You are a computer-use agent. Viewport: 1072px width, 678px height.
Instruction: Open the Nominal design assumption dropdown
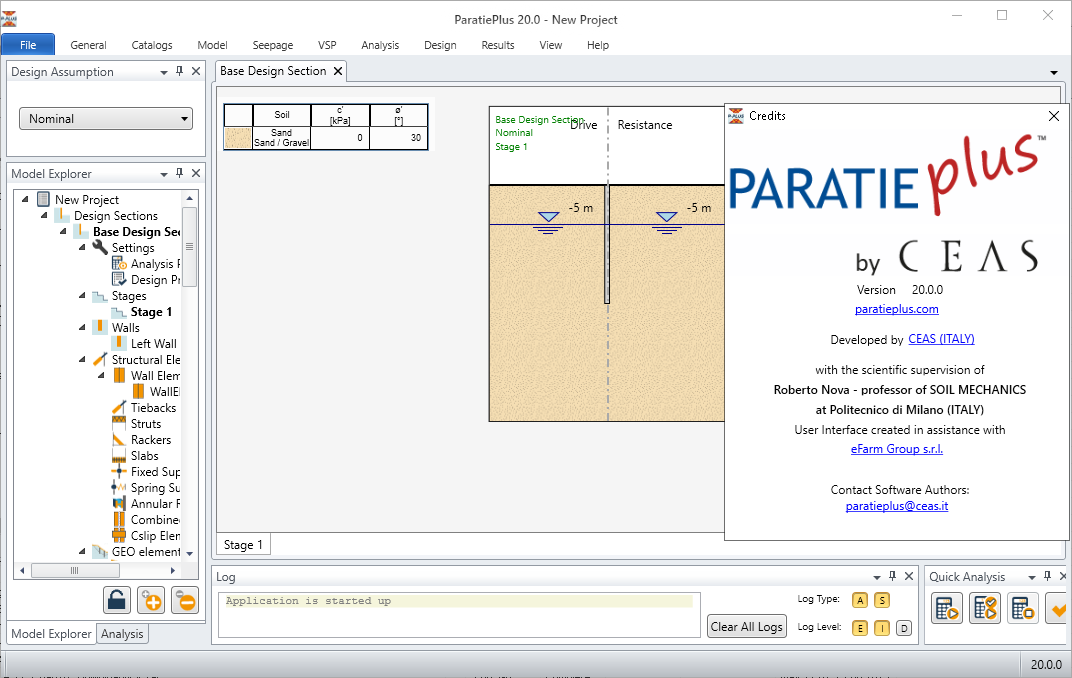(187, 118)
